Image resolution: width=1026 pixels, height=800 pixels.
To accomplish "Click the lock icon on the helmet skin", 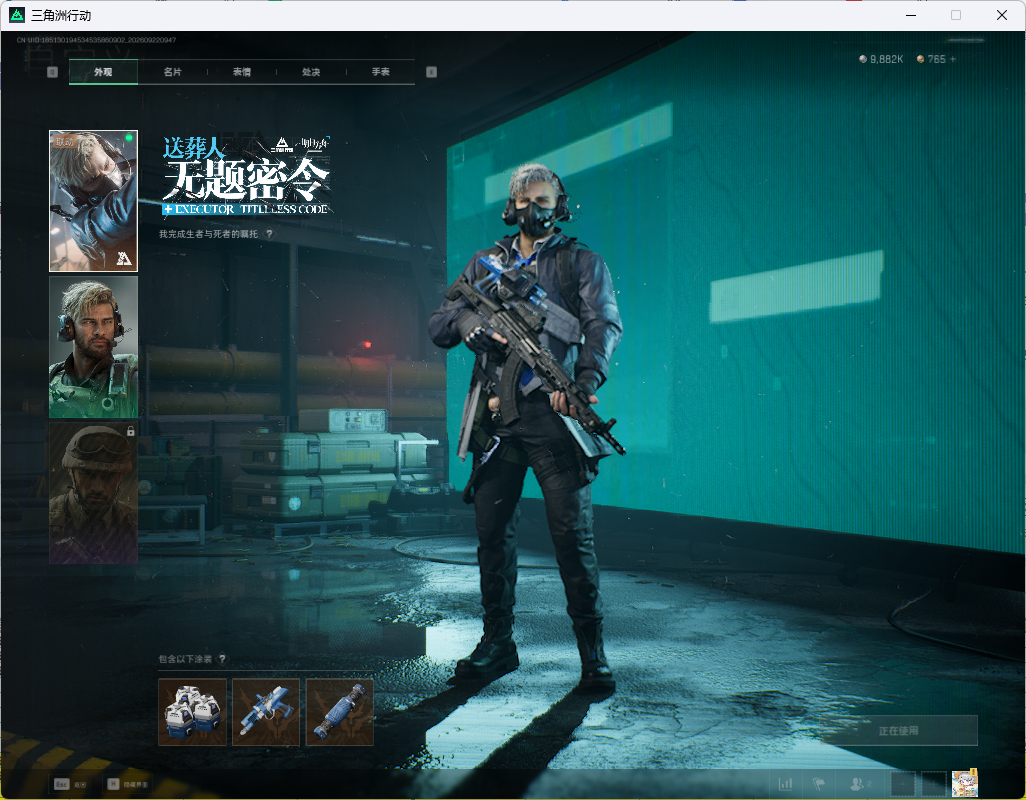I will click(x=130, y=431).
